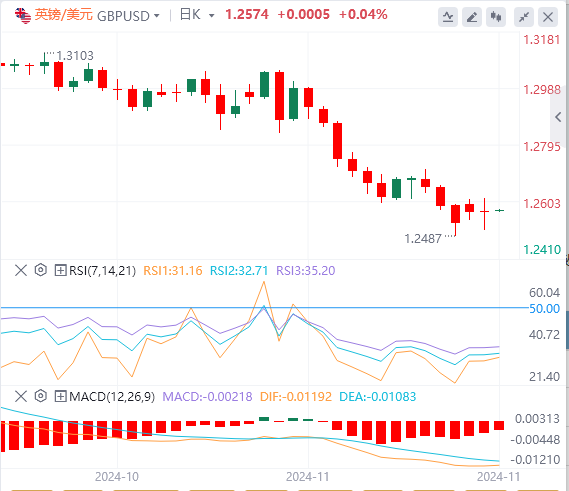
Task: Click DIF:-0.01192 value
Action: pos(296,397)
